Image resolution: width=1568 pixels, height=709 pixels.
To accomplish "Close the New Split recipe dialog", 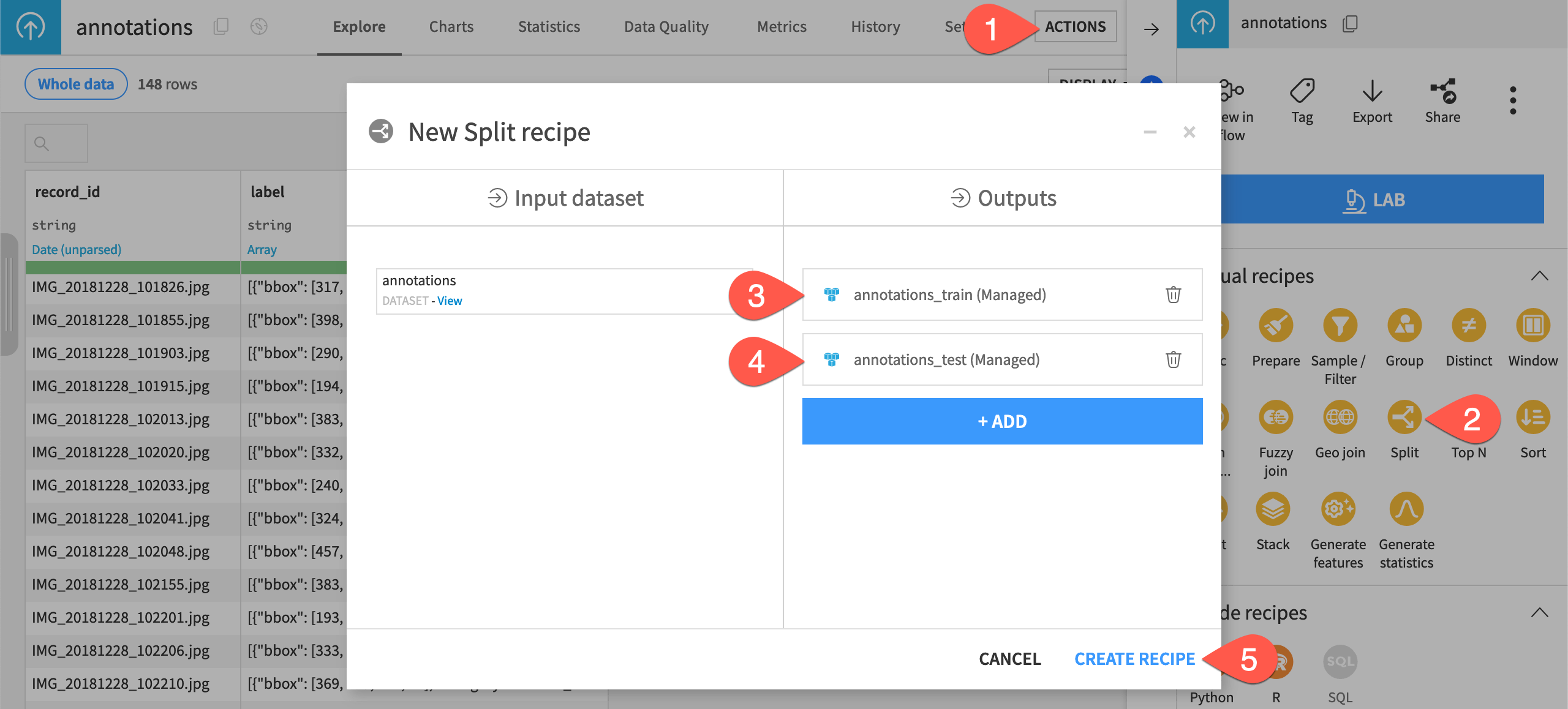I will point(1189,132).
